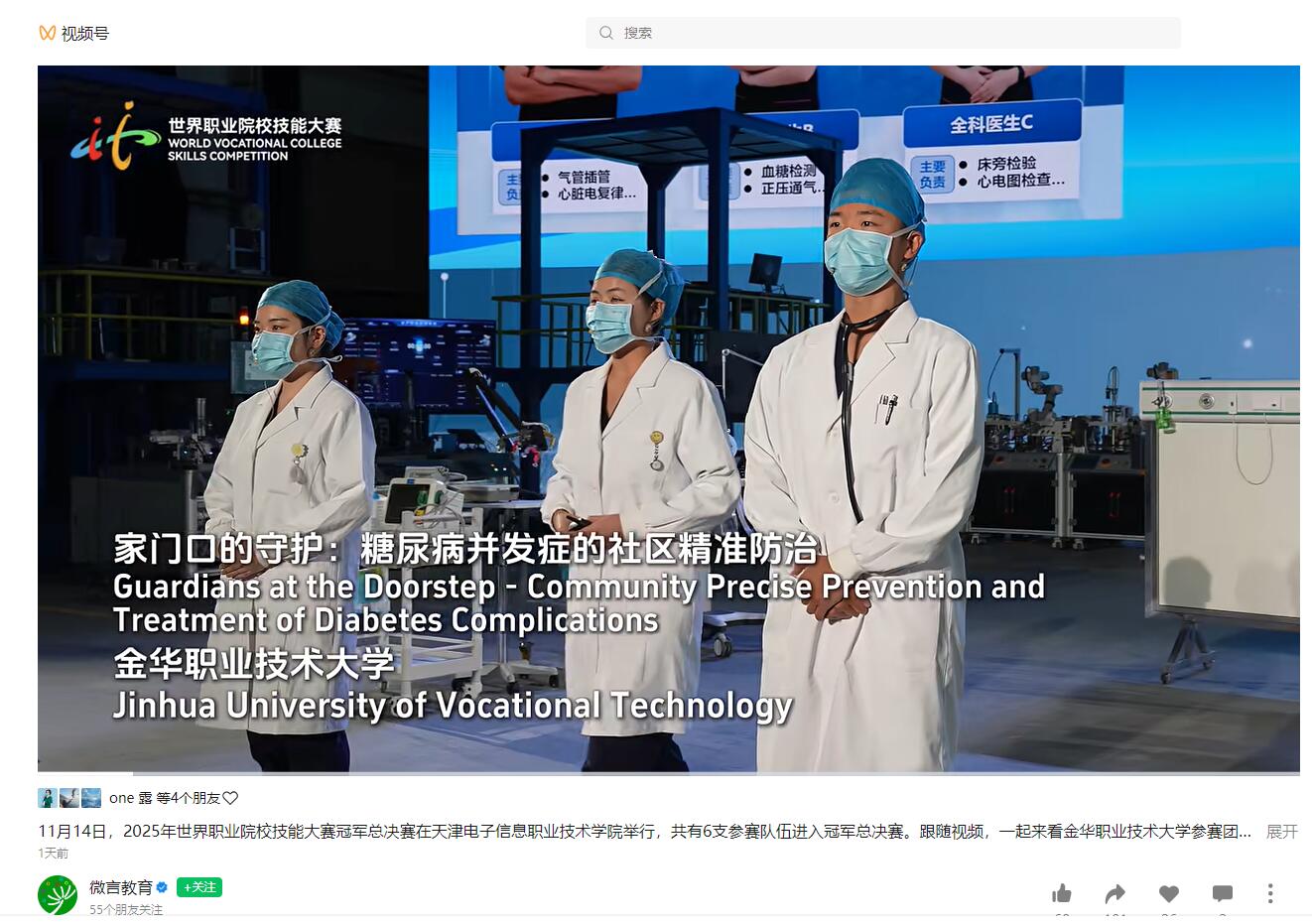Viewport: 1312px width, 924px height.
Task: Click the heart favorite icon
Action: tap(1169, 893)
